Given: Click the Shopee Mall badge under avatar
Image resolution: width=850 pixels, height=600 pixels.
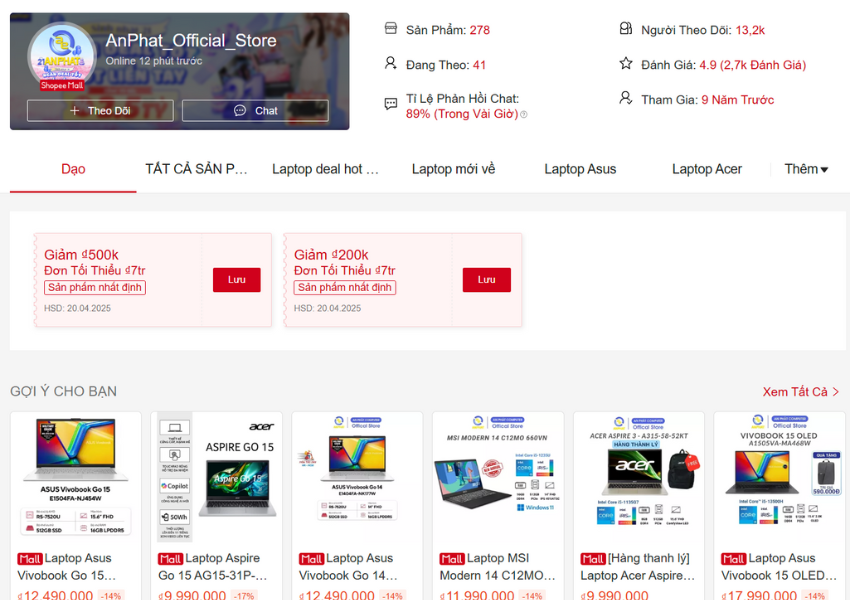Looking at the screenshot, I should (62, 86).
